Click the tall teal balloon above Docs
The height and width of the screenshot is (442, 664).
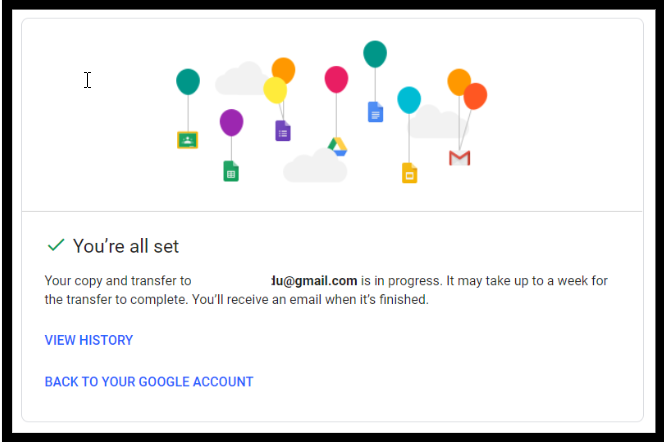tap(375, 54)
